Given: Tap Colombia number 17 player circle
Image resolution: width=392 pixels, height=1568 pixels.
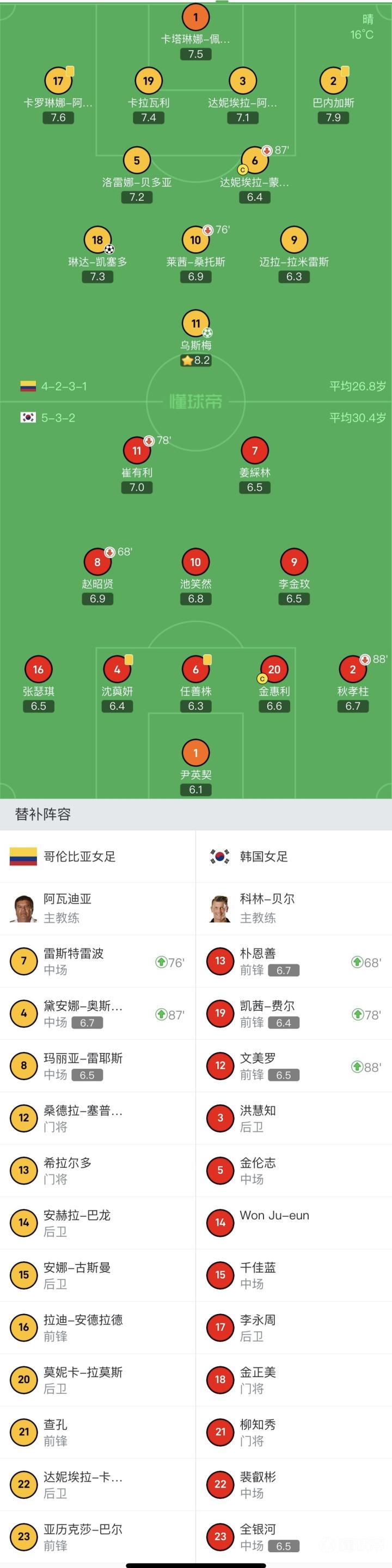Looking at the screenshot, I should [58, 81].
